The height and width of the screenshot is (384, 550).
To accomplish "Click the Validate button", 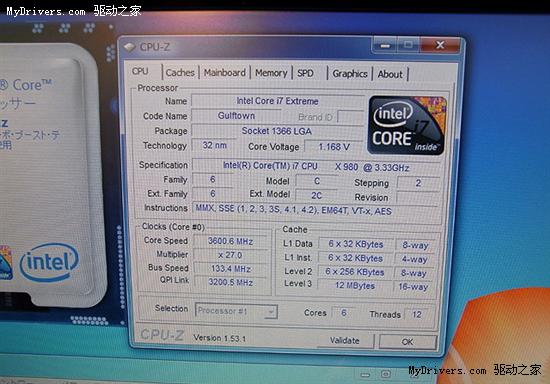I will (x=345, y=341).
